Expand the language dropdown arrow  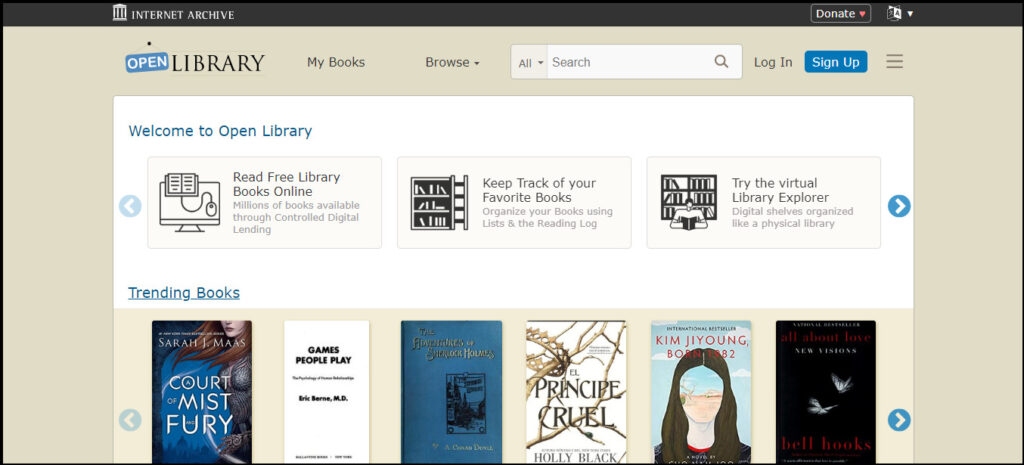(x=910, y=14)
